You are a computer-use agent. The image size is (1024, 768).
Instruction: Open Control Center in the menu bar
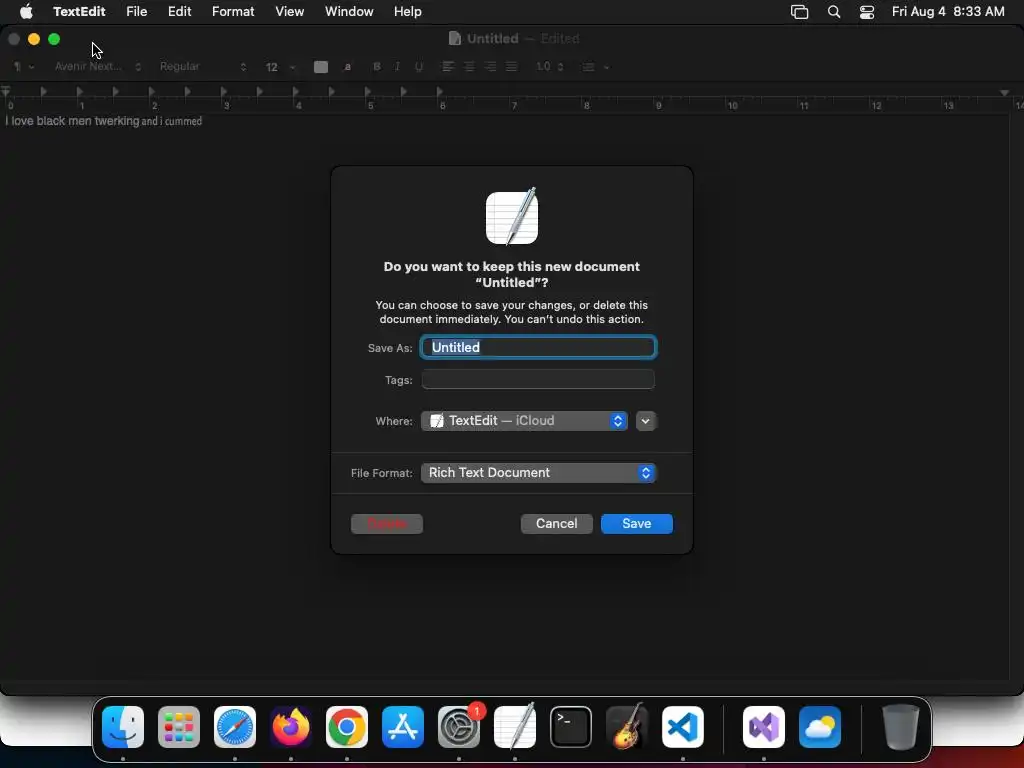coord(867,12)
